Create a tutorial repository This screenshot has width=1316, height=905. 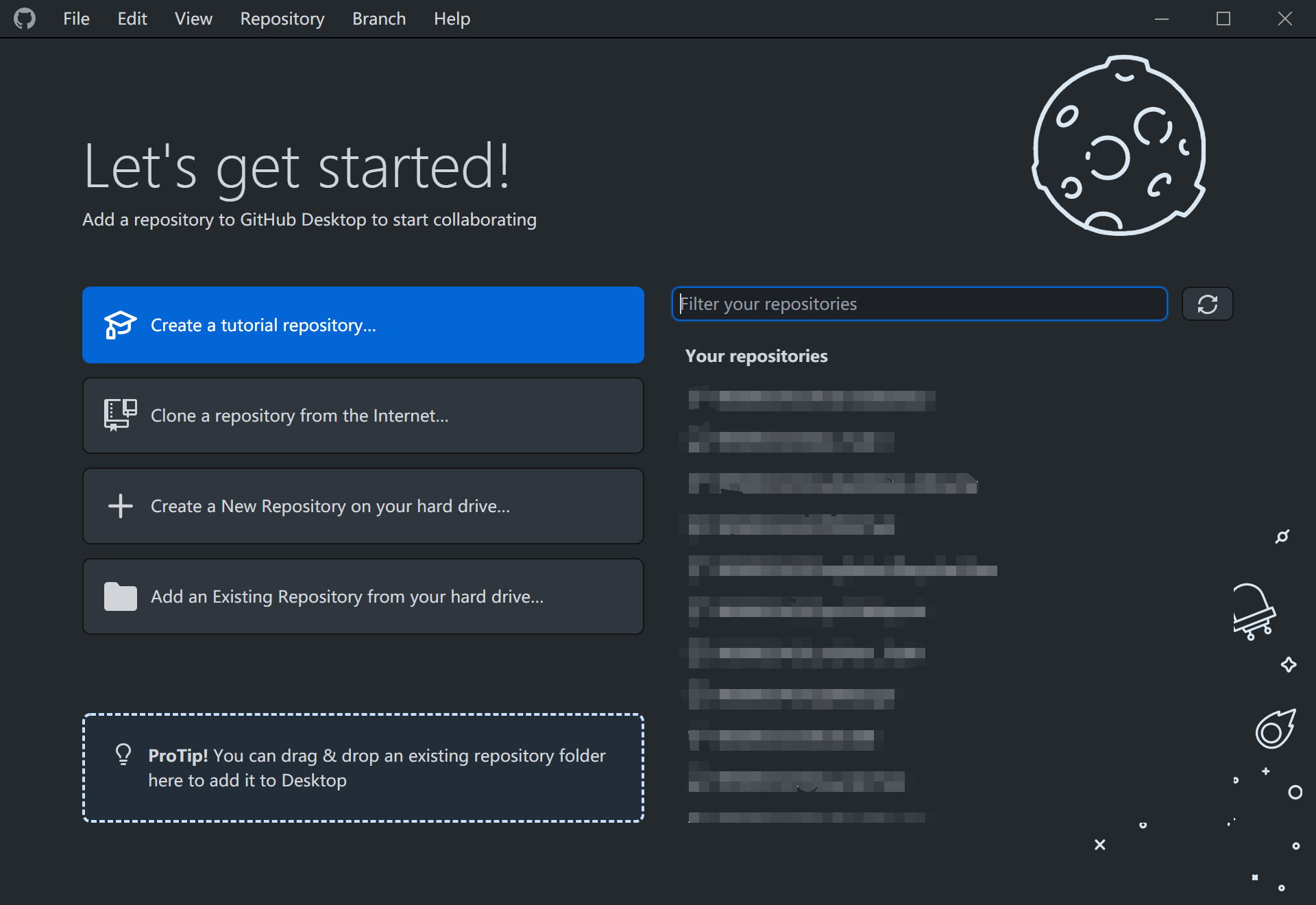(x=363, y=325)
